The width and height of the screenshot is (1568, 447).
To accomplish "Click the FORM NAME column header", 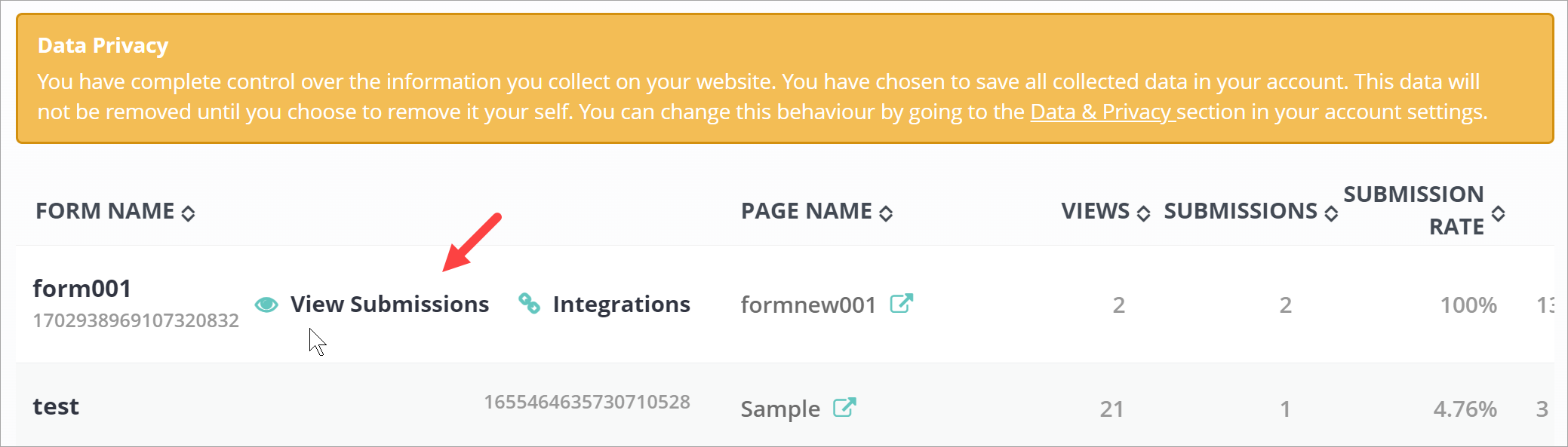I will click(x=105, y=211).
